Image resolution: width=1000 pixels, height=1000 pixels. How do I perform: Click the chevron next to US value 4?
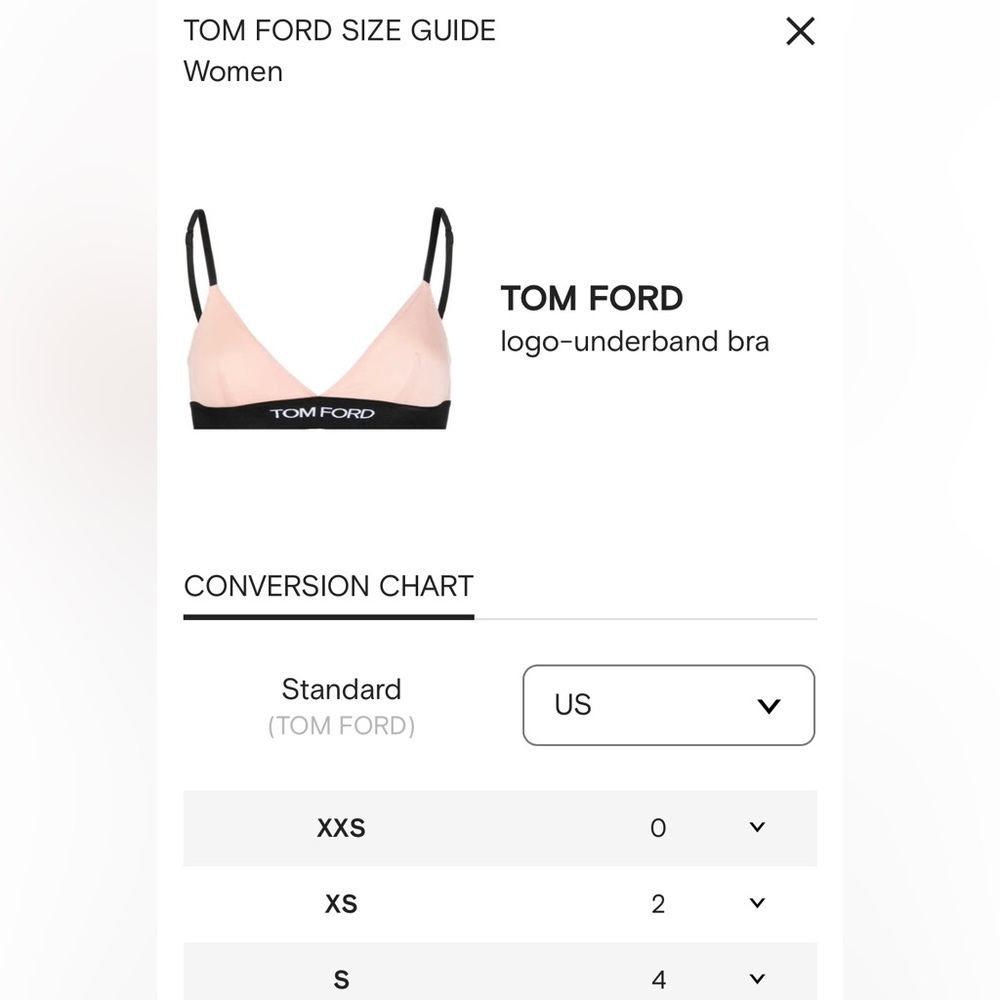point(757,977)
